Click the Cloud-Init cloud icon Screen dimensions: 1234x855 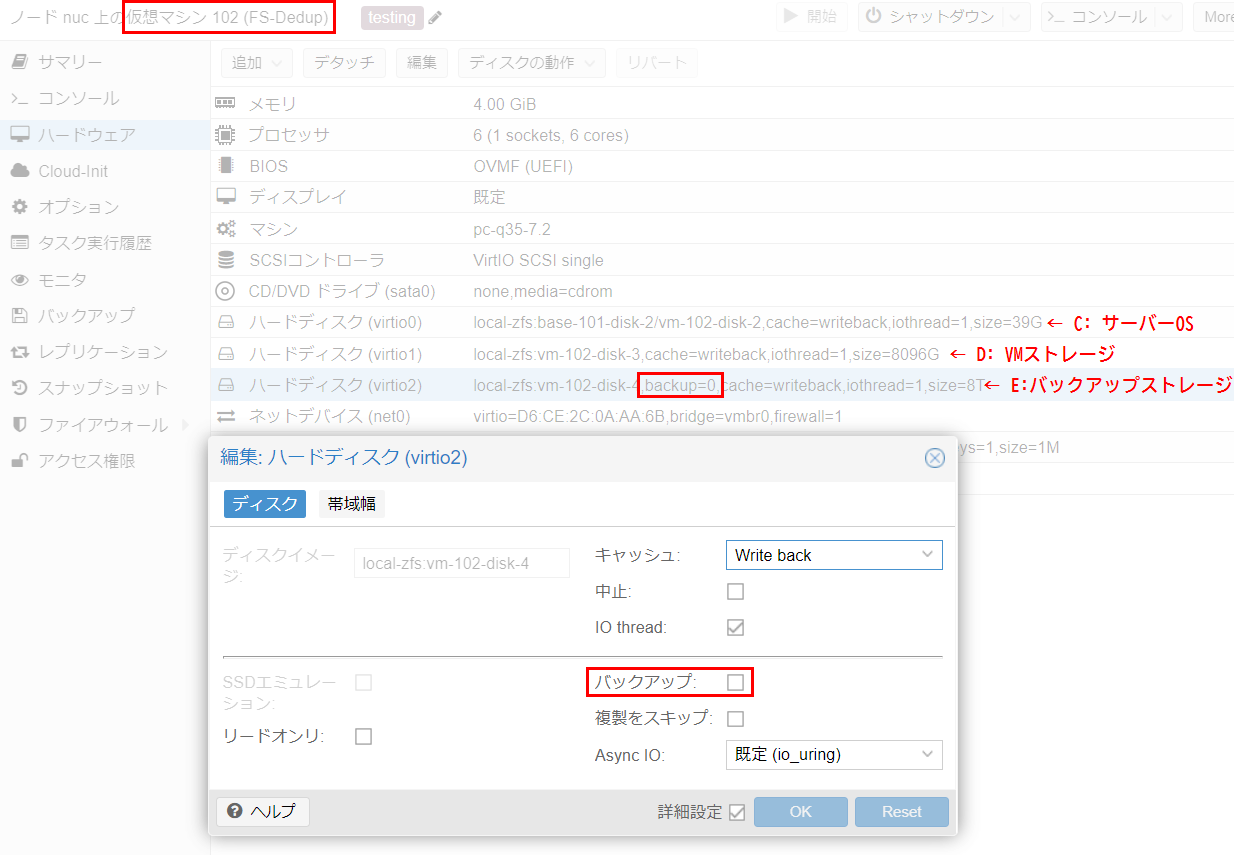click(19, 171)
